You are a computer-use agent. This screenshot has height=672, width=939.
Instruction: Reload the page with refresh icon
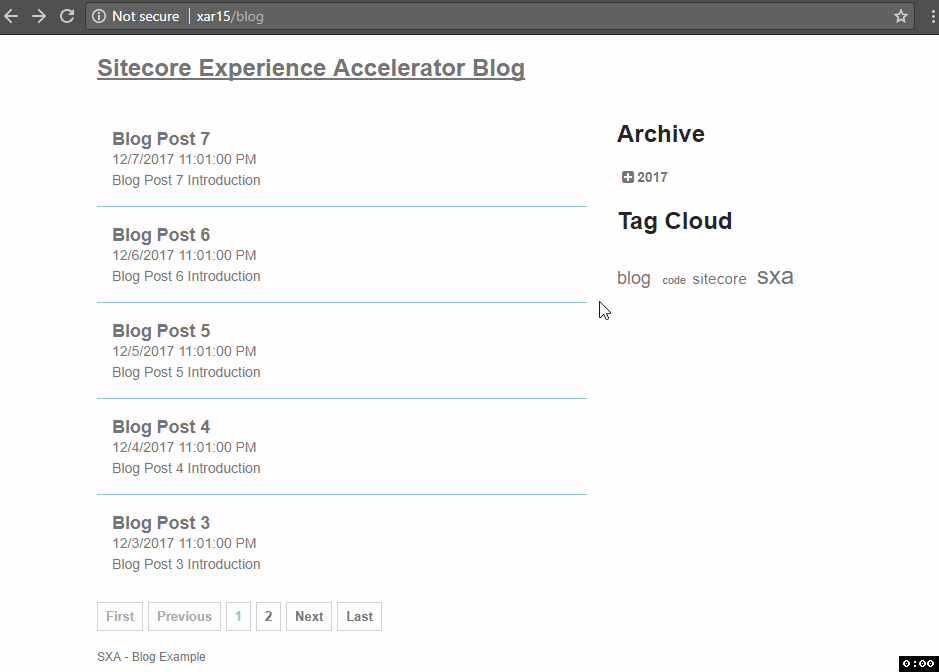click(67, 16)
